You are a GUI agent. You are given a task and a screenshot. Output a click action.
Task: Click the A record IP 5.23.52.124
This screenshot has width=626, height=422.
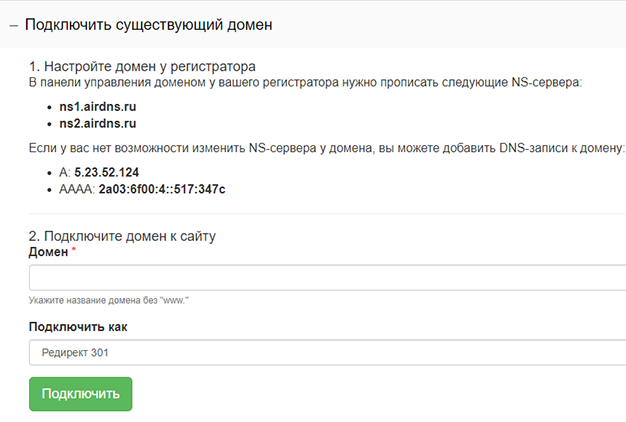[107, 172]
